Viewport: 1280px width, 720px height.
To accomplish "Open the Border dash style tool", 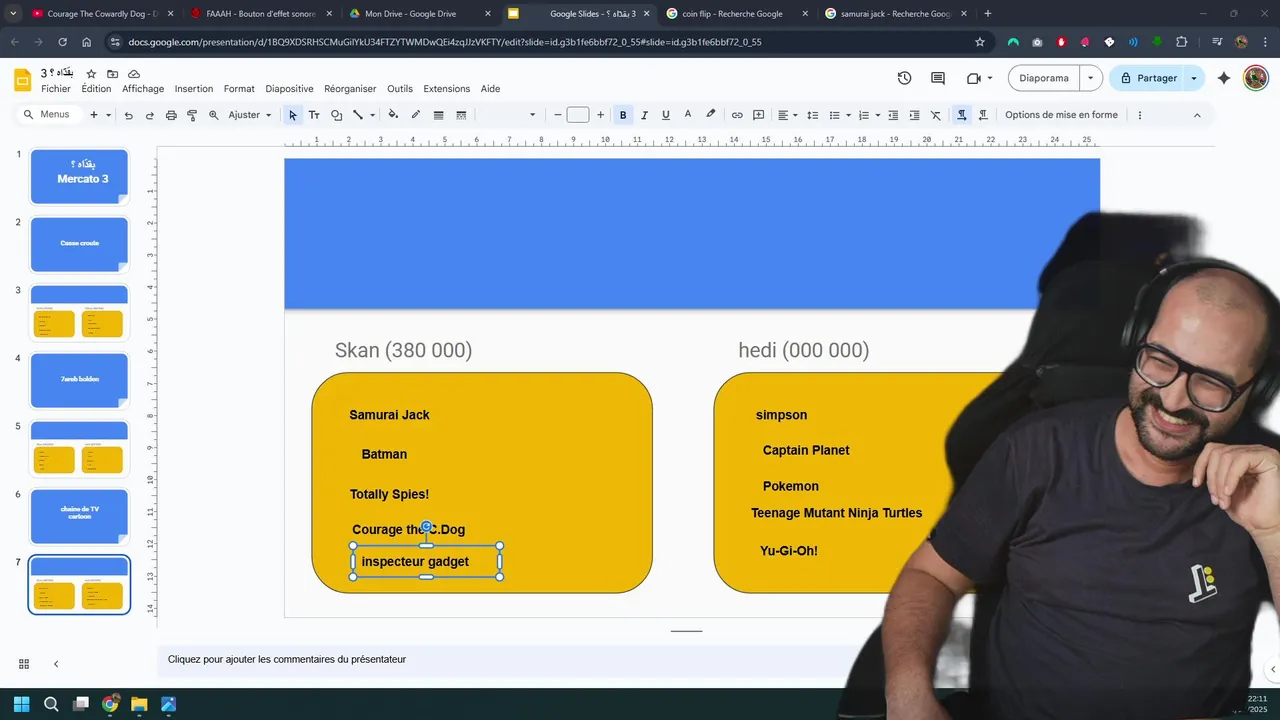I will point(461,115).
